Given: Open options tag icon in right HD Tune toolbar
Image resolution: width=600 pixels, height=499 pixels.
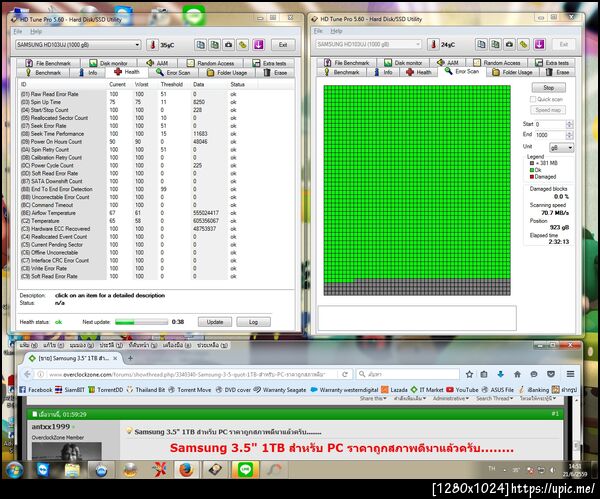Looking at the screenshot, I should 523,44.
